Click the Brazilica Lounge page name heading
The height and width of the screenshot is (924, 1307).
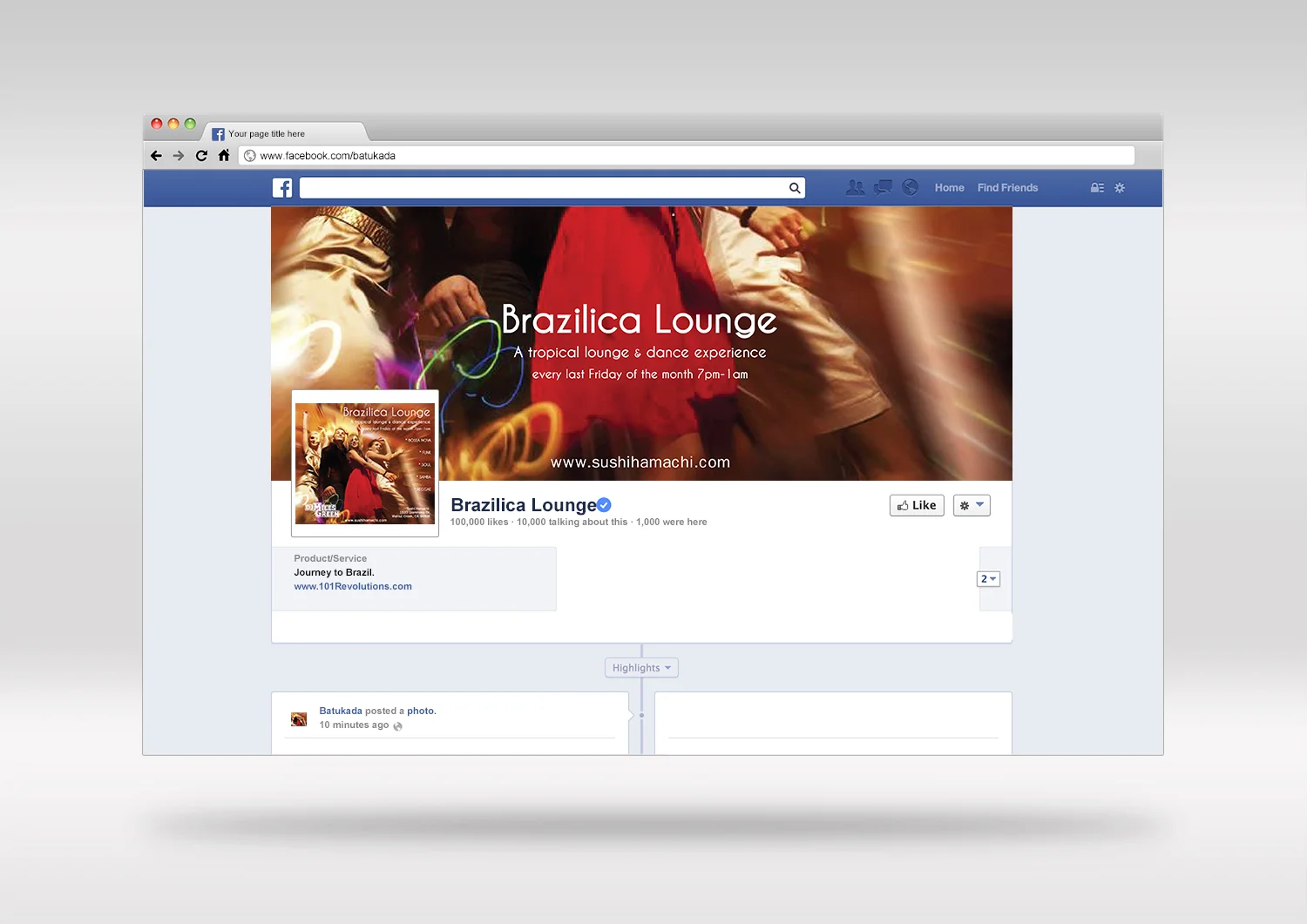tap(524, 505)
